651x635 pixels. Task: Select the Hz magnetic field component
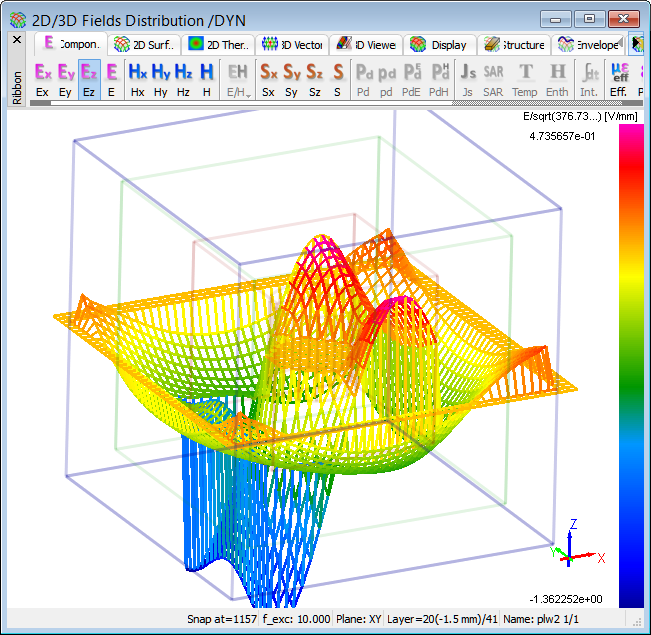pyautogui.click(x=184, y=74)
